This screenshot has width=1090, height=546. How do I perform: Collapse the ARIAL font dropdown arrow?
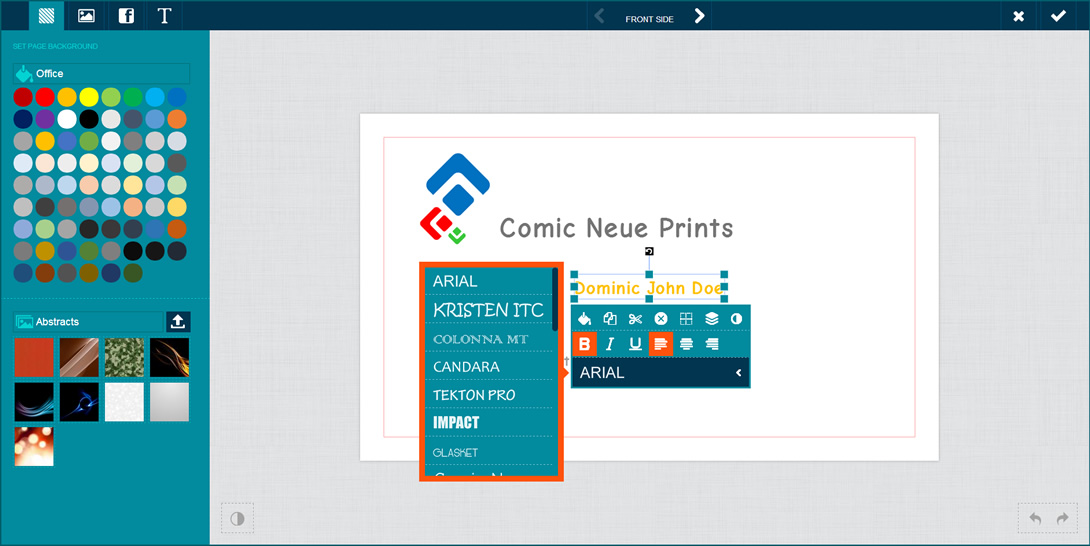pyautogui.click(x=738, y=373)
